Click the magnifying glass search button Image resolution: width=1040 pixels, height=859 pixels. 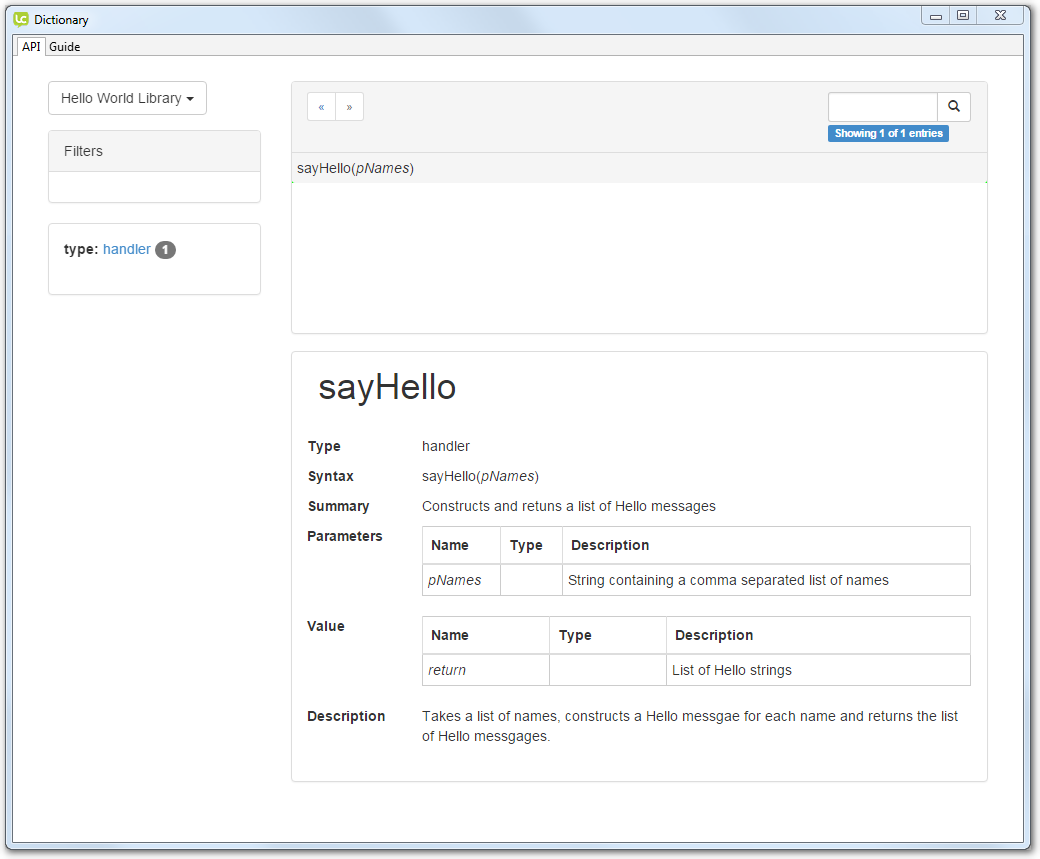click(x=953, y=107)
